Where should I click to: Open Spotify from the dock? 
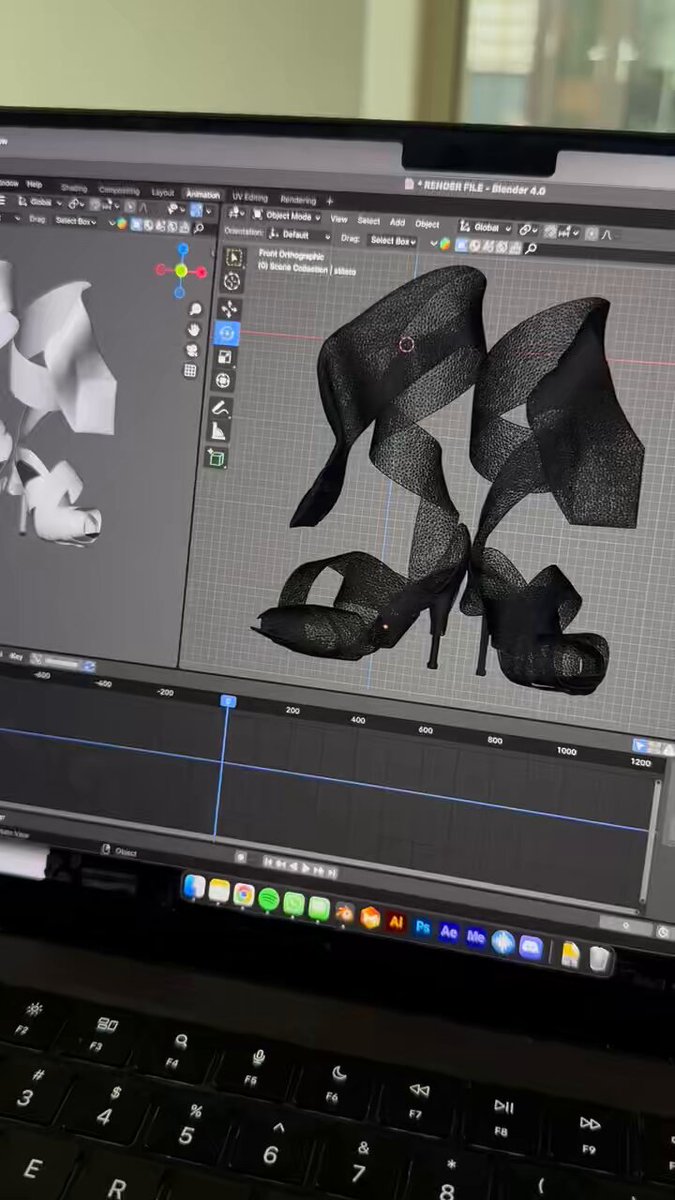pyautogui.click(x=269, y=899)
